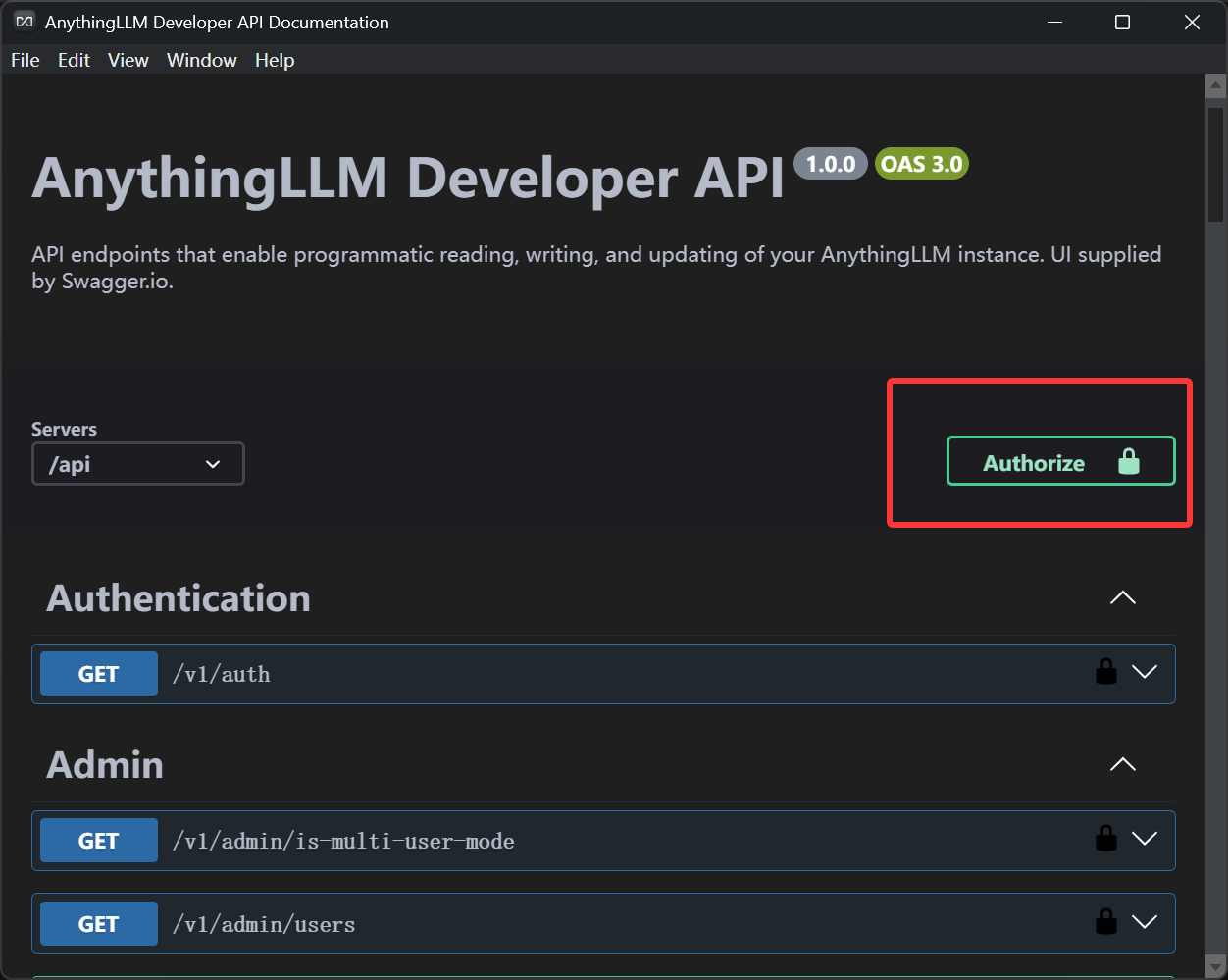Click lock icon on /v1/auth row

[x=1106, y=672]
